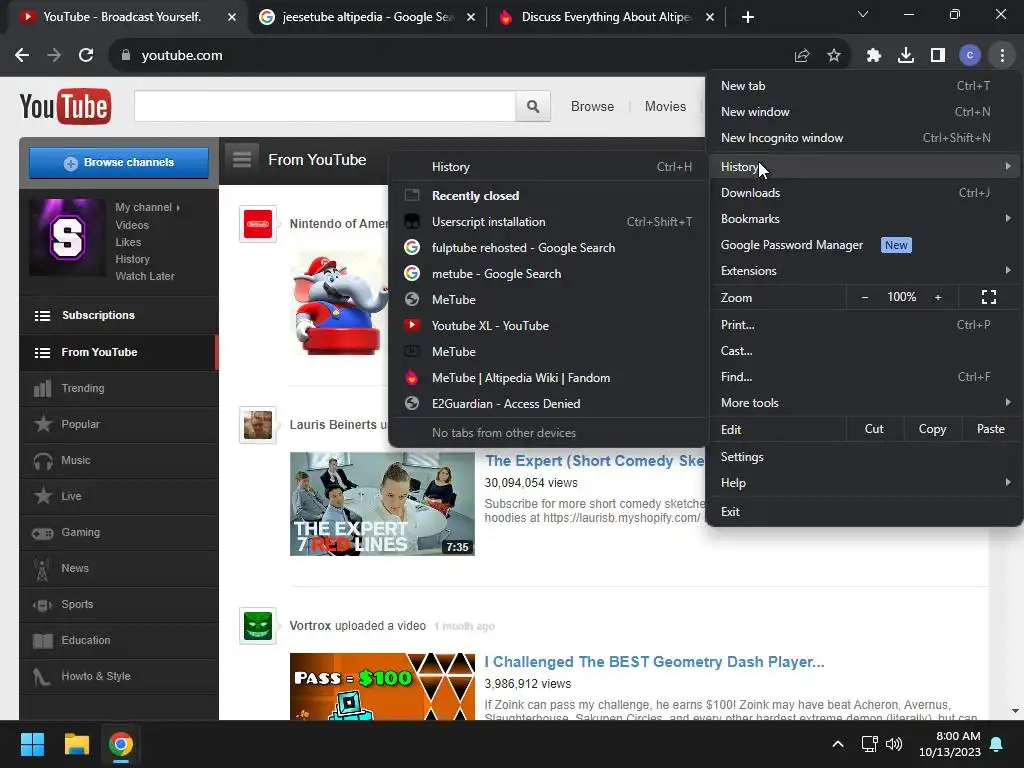Viewport: 1024px width, 768px height.
Task: Open the Gaming sidebar category
Action: [119, 532]
